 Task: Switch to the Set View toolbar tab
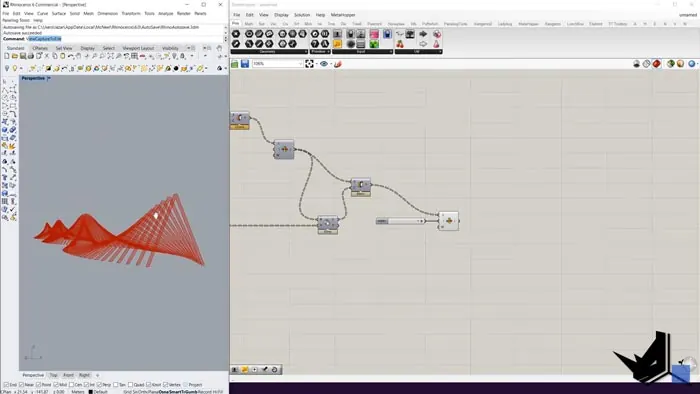(64, 48)
